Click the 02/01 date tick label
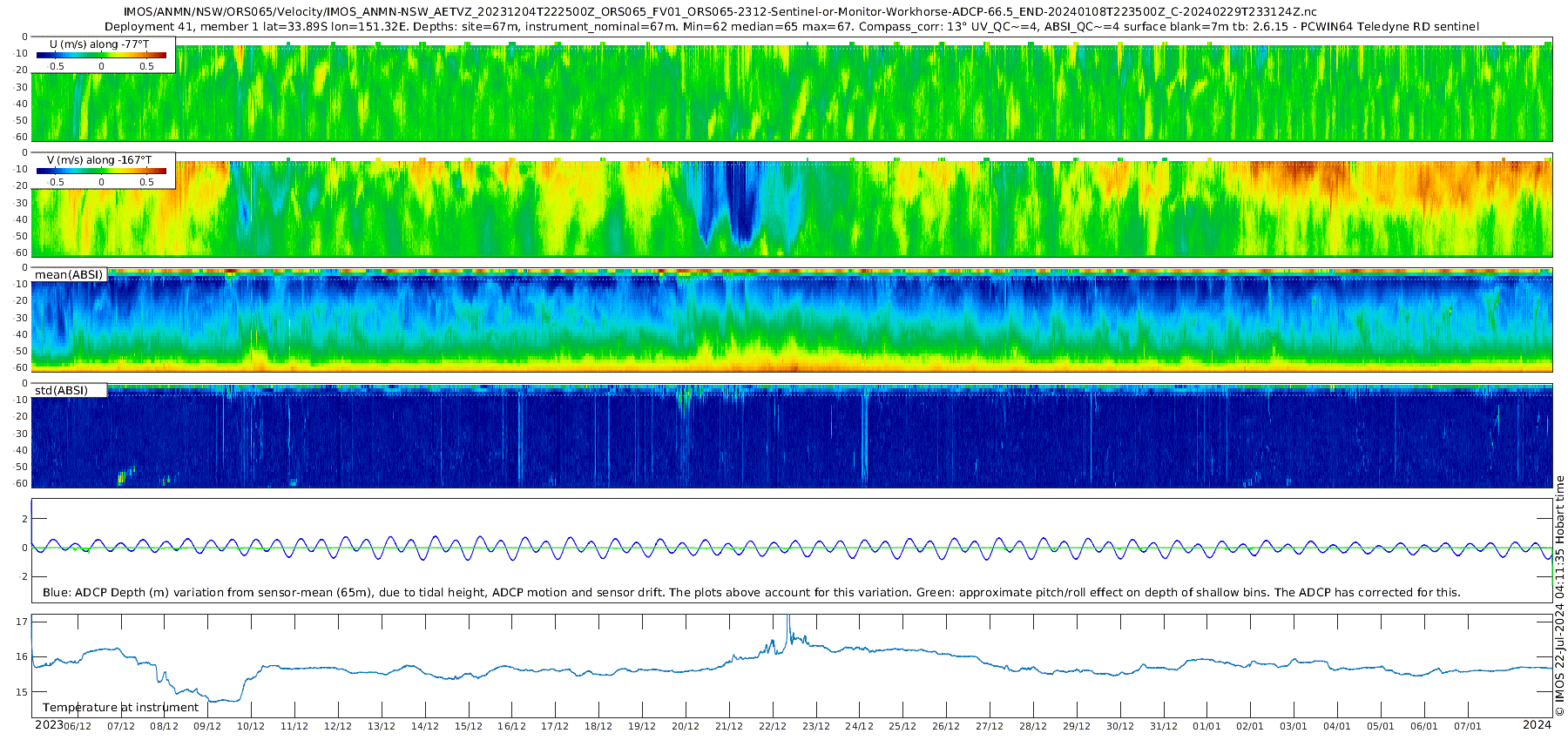 click(x=1250, y=726)
